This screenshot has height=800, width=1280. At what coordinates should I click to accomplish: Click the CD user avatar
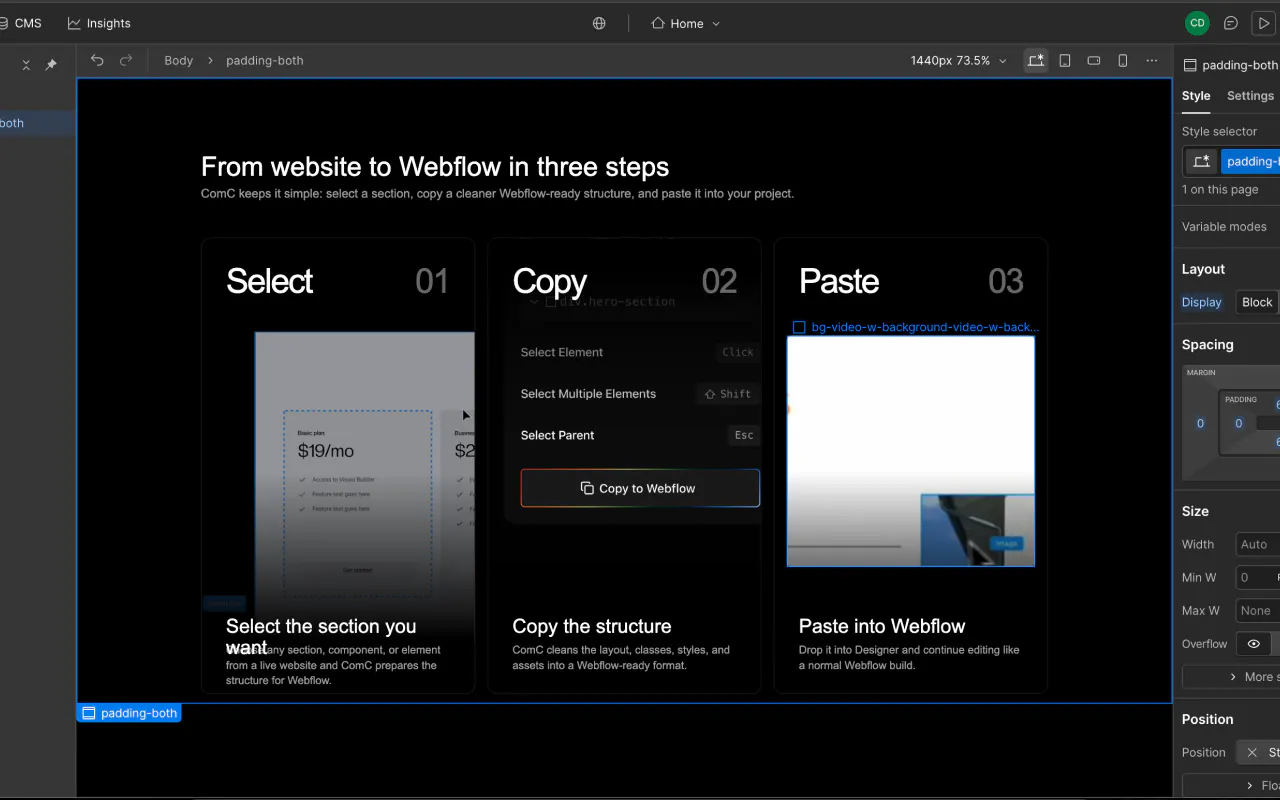coord(1197,23)
